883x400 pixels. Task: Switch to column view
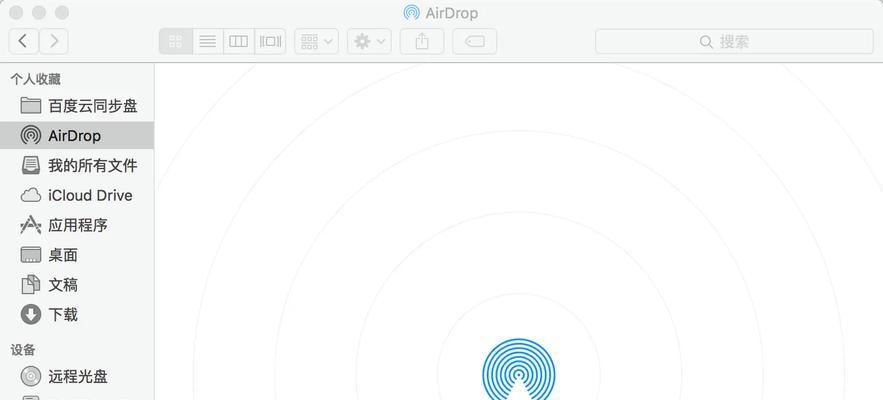pyautogui.click(x=239, y=41)
